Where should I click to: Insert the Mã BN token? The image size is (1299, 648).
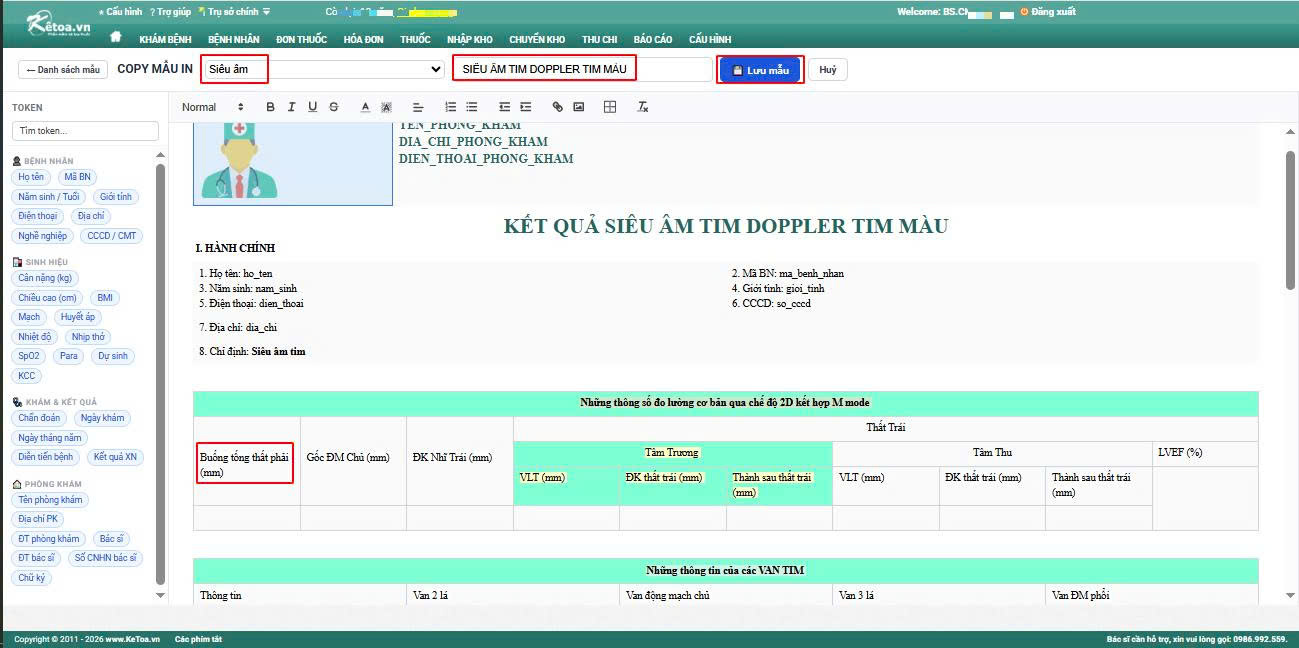tap(77, 177)
